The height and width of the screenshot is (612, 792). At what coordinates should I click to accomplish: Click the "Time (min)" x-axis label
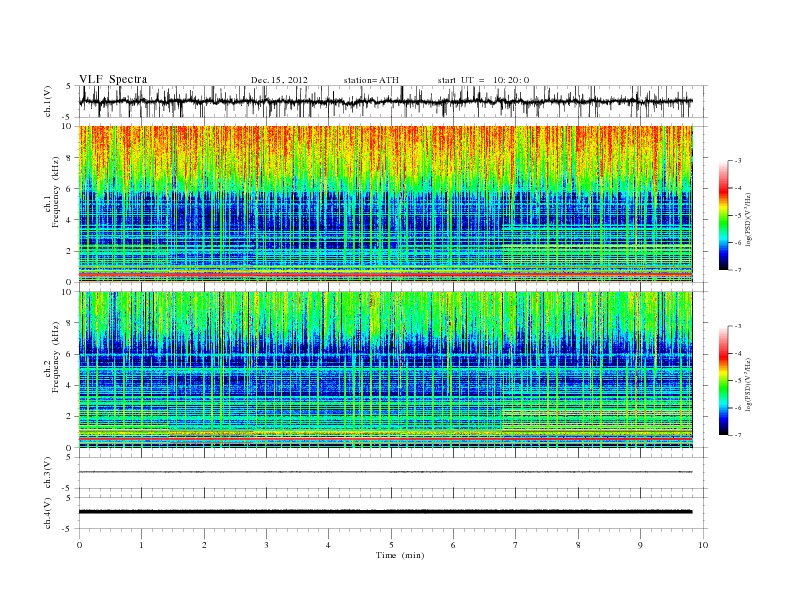tap(400, 555)
